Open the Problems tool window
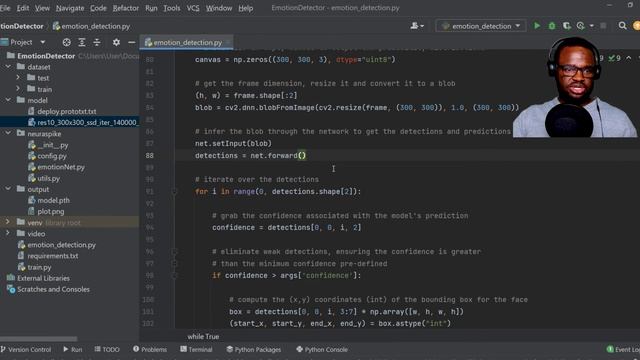Viewport: 640px width, 360px height. 150,349
